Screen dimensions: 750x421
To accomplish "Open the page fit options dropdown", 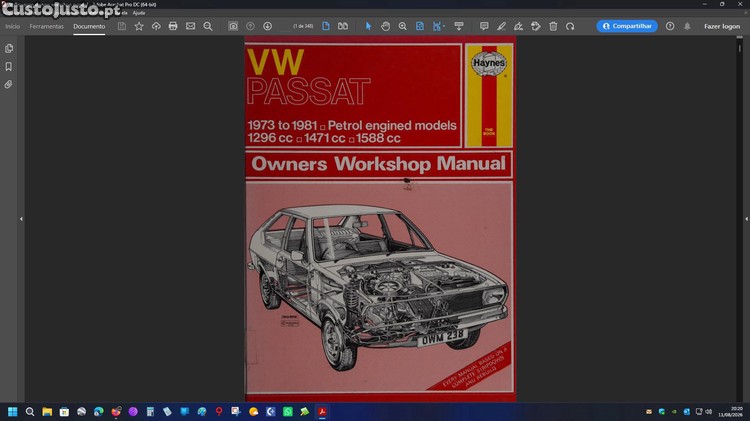I will 444,26.
